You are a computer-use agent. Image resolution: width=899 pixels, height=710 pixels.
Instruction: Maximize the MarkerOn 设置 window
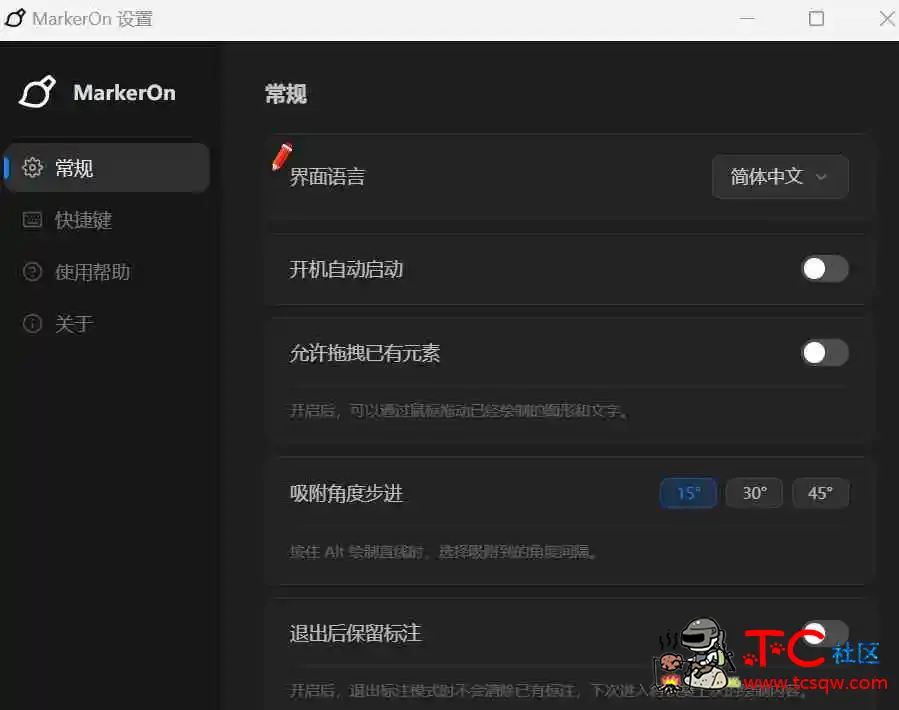click(x=816, y=18)
